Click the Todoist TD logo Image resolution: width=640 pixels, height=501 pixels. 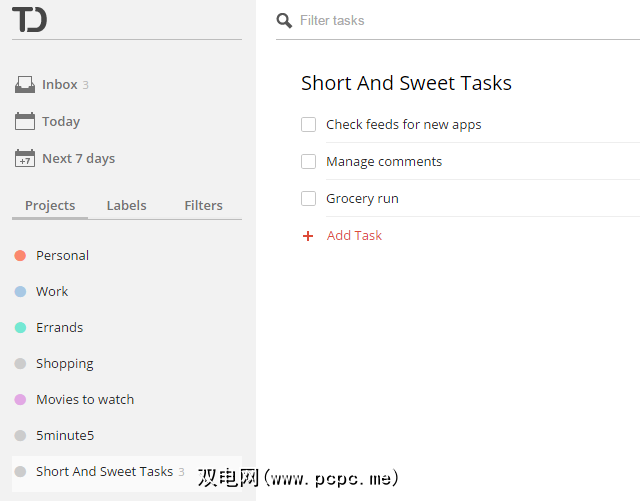tap(29, 20)
